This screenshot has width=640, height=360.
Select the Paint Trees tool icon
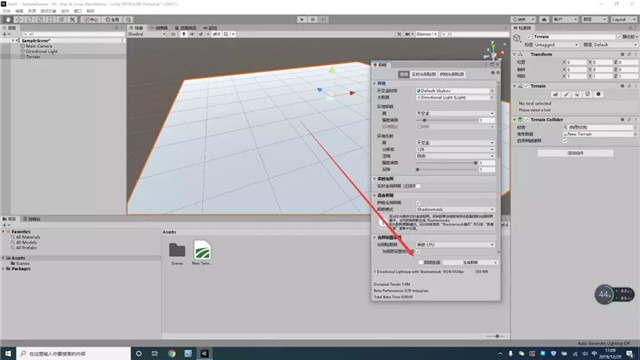point(577,94)
